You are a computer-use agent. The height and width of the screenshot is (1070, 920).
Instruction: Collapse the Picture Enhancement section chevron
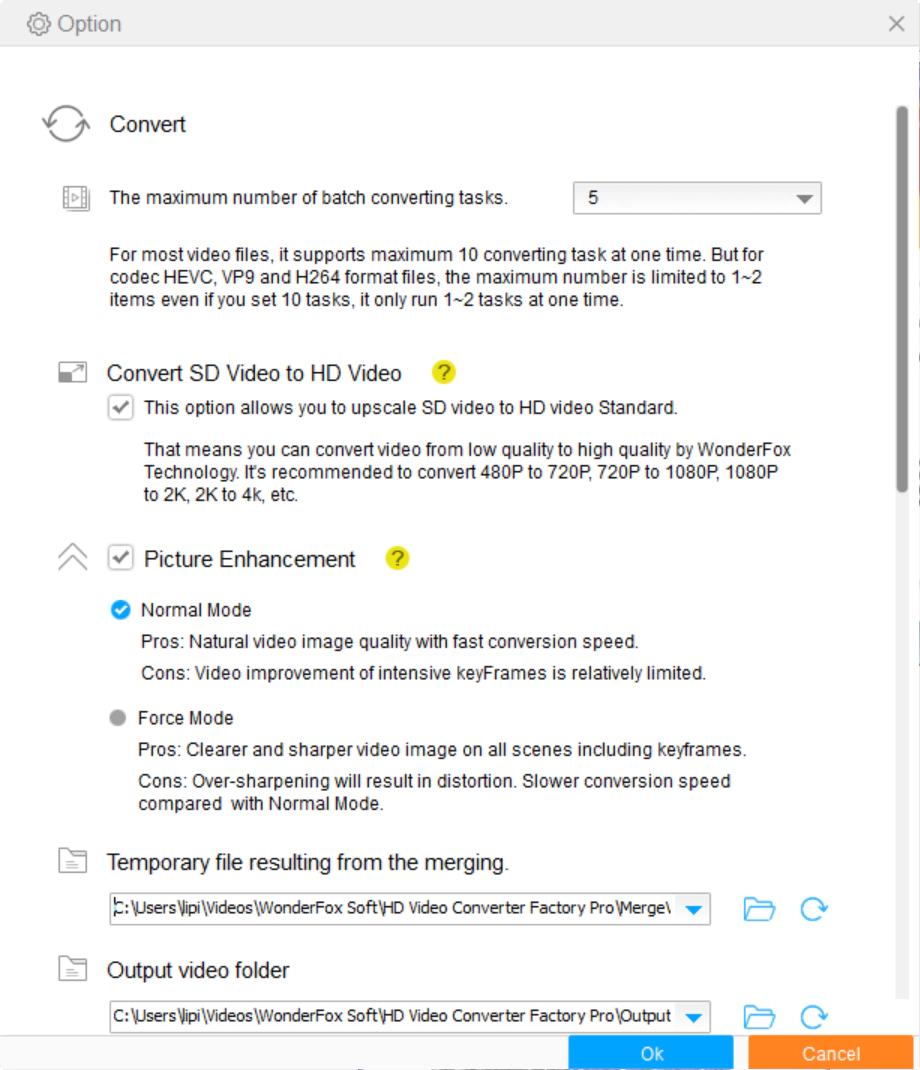click(72, 558)
